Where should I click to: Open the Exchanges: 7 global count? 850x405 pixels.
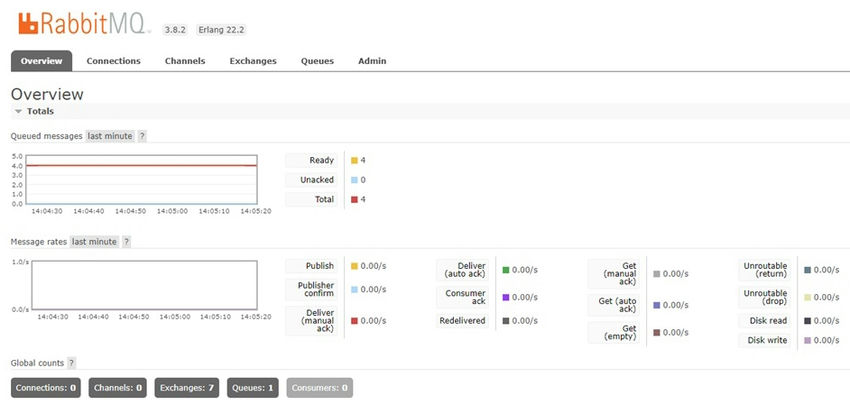pos(187,388)
